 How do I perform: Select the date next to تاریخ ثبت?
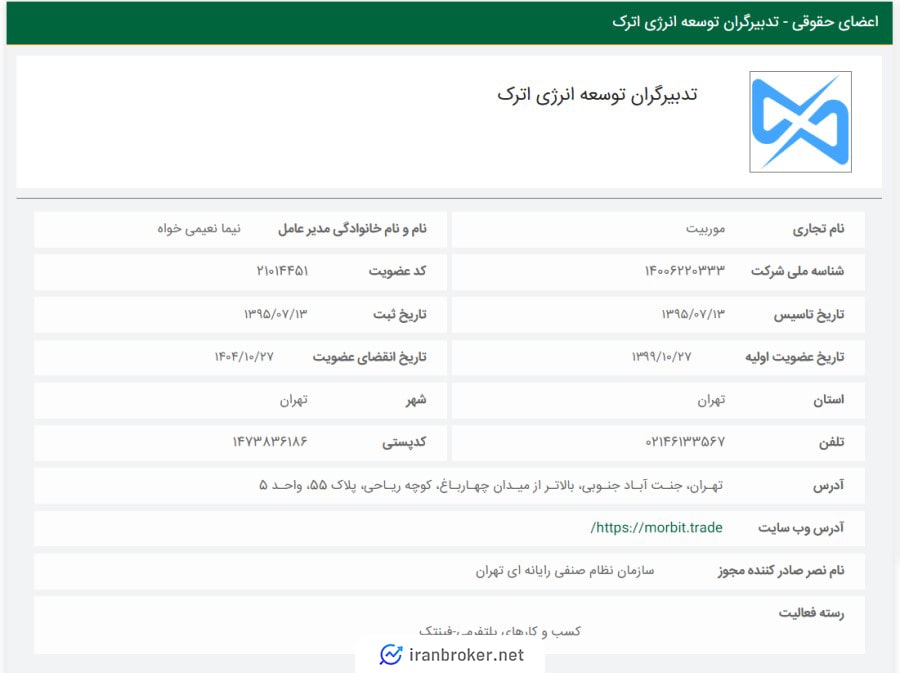point(276,314)
